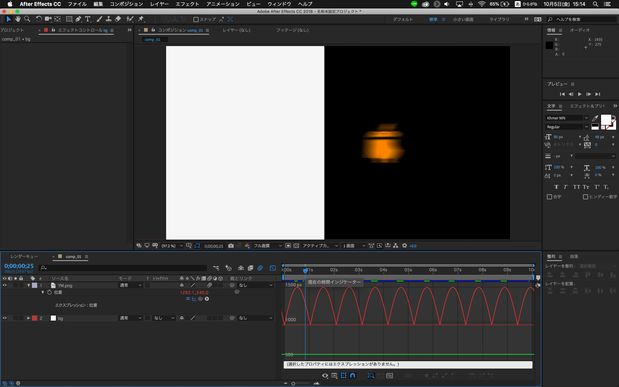Open the Composition menu in menu bar
This screenshot has height=387, width=619.
point(126,4)
